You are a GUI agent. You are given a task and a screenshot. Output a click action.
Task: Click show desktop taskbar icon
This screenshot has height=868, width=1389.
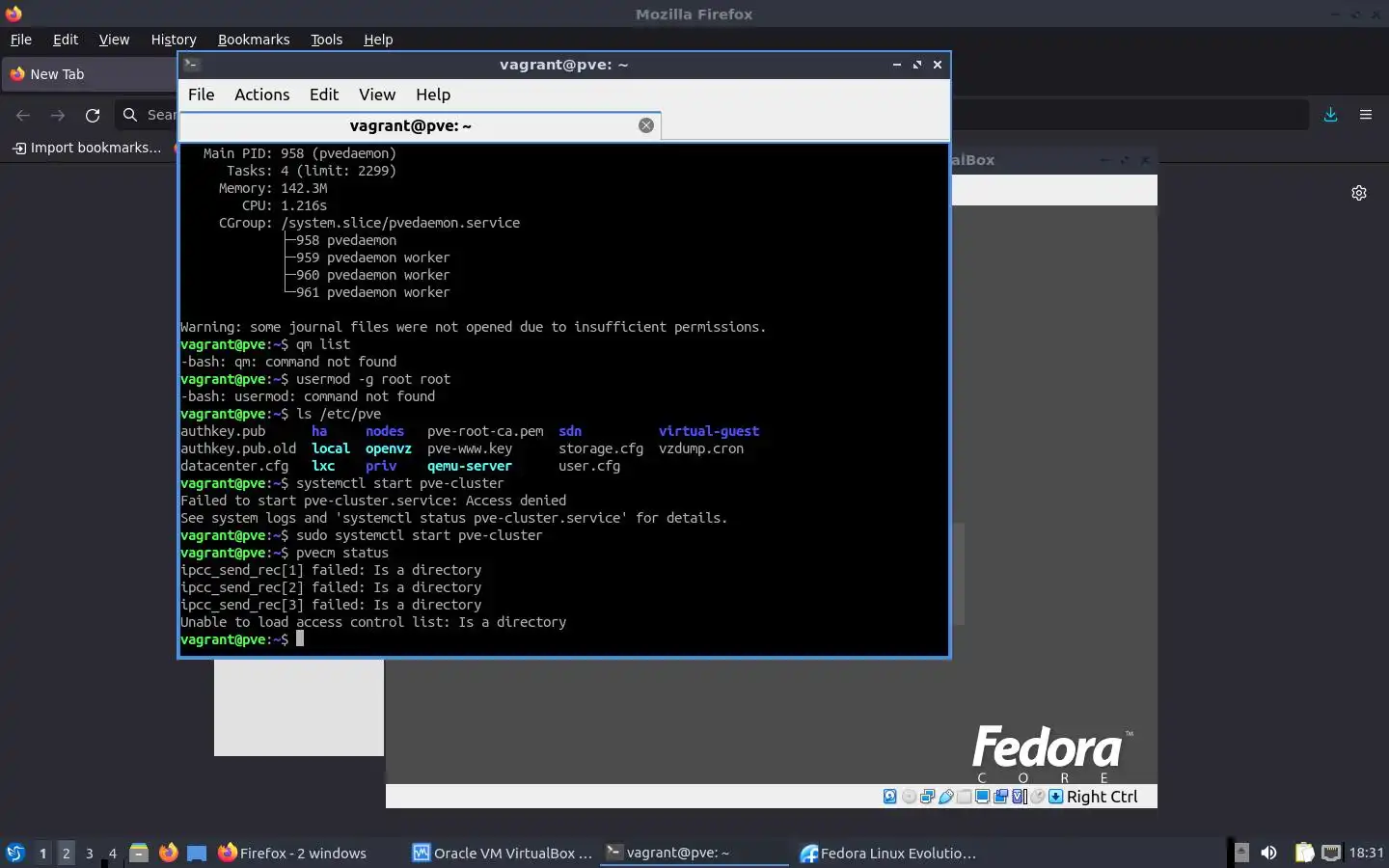[x=197, y=853]
